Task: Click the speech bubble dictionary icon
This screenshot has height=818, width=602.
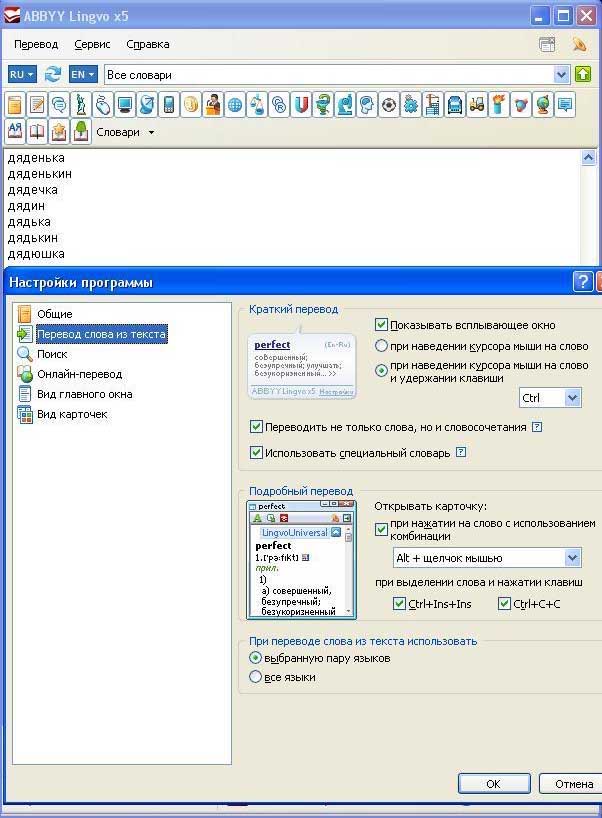Action: point(565,105)
